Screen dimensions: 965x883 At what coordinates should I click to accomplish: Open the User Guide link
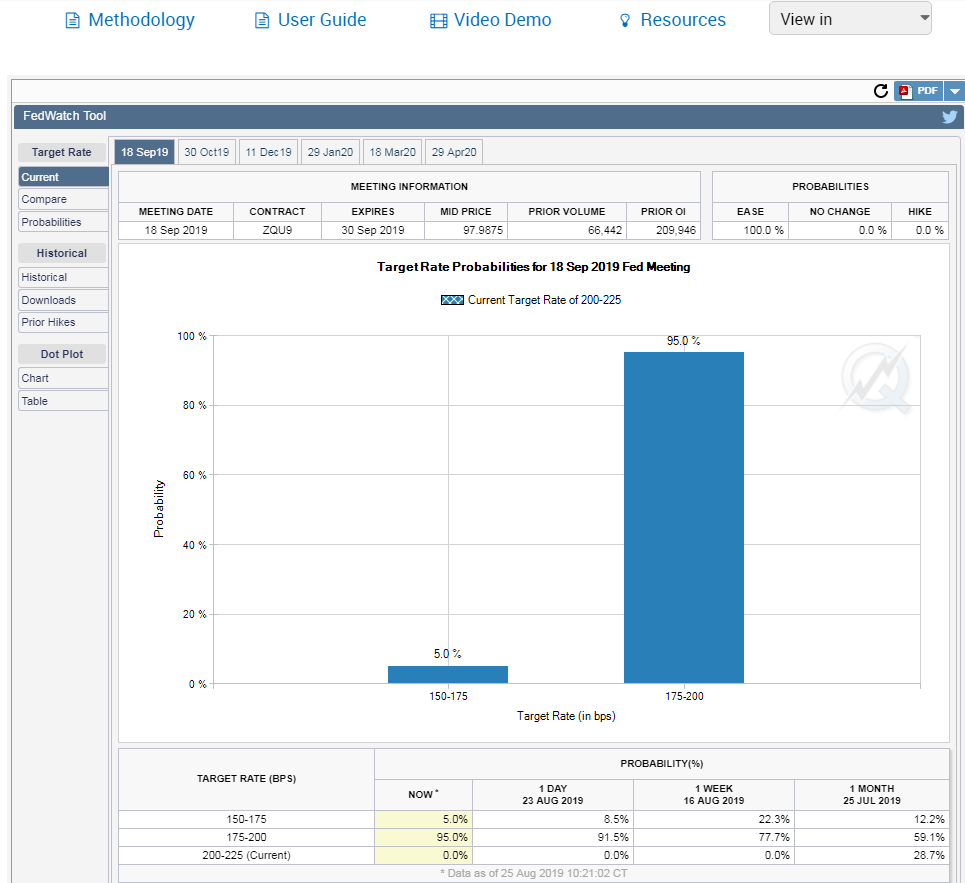point(322,20)
